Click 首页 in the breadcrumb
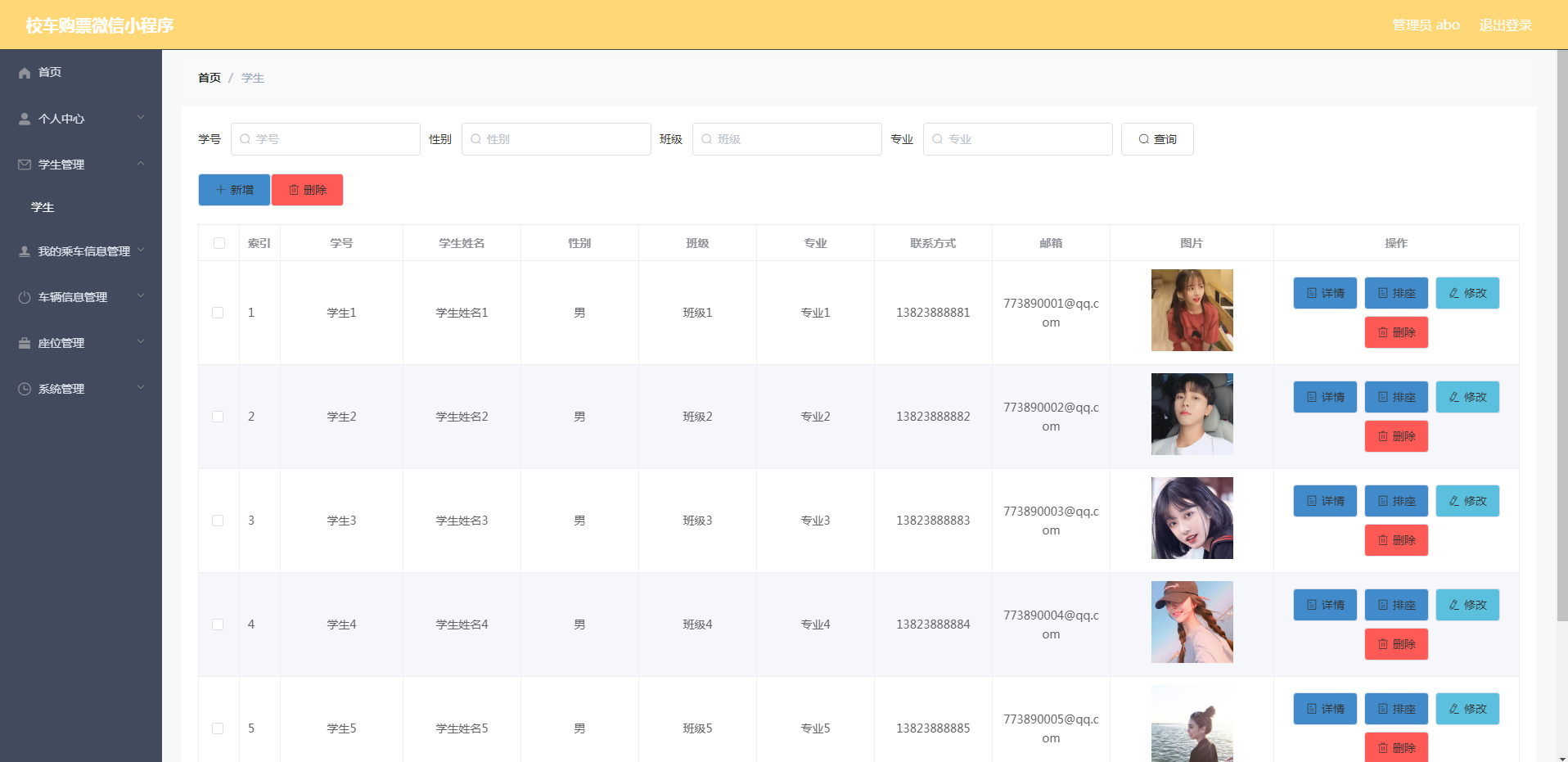Screen dimensions: 1568x762 tap(209, 78)
